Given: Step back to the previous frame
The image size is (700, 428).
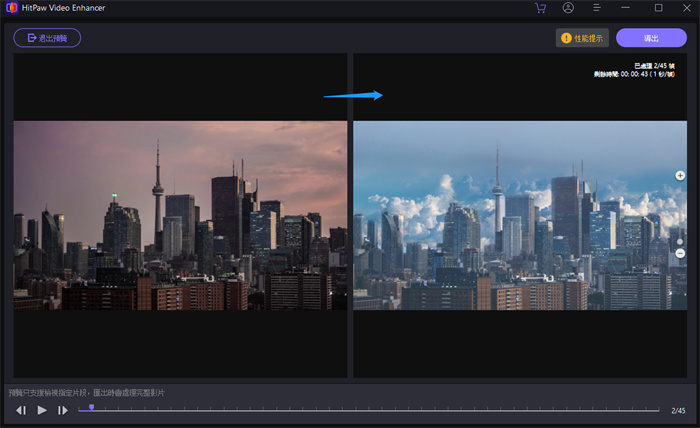Looking at the screenshot, I should pyautogui.click(x=21, y=410).
